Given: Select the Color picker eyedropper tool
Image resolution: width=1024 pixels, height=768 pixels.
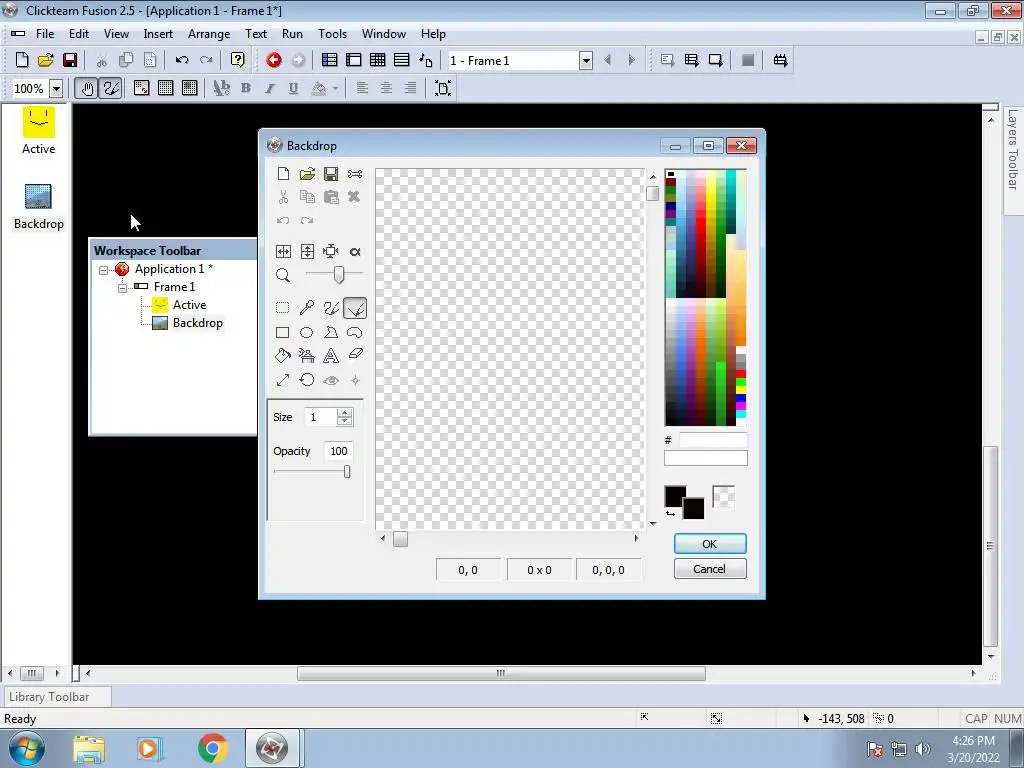Looking at the screenshot, I should [x=307, y=308].
